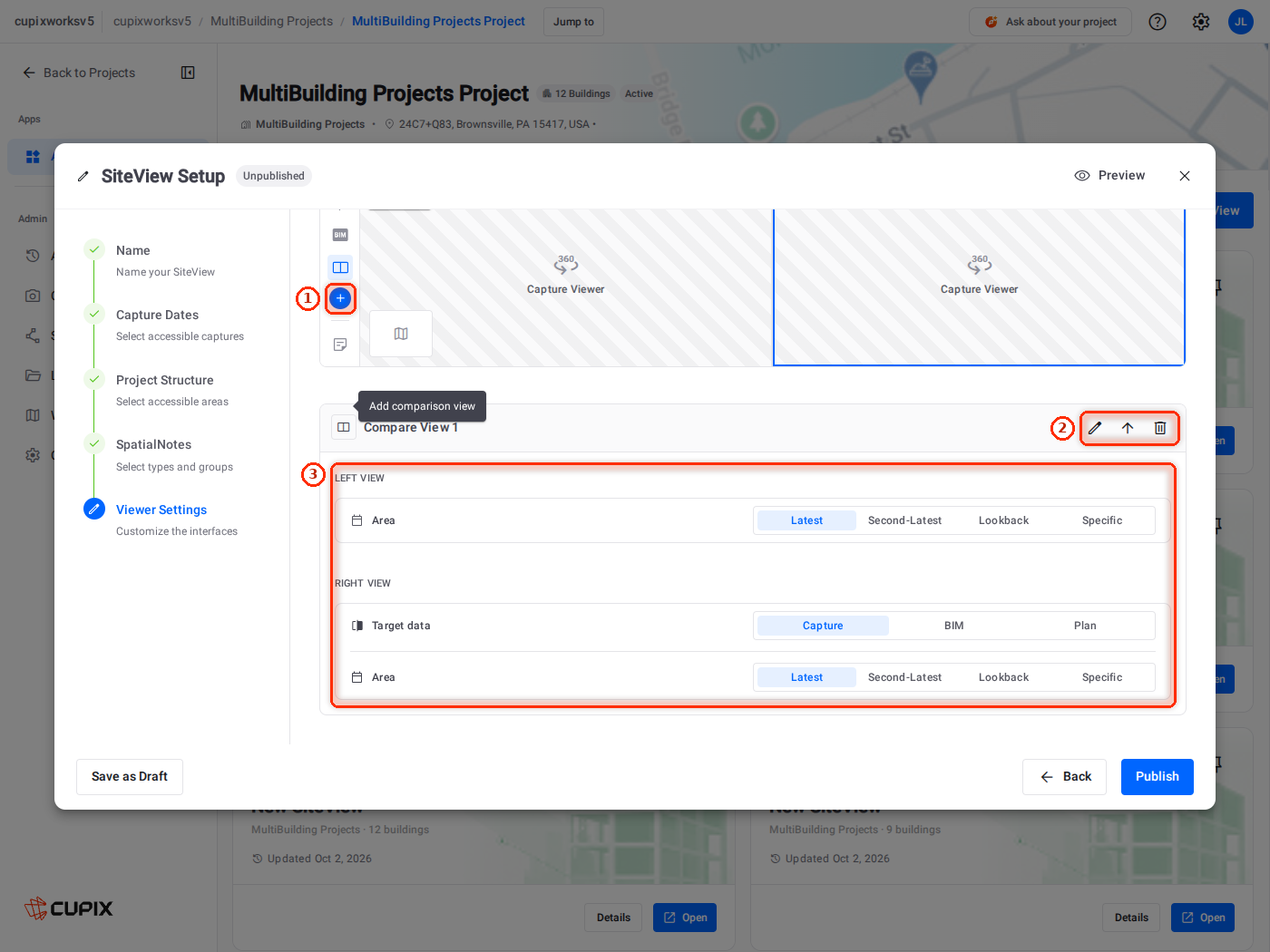Click the share nodes icon in Admin sidebar

coord(33,335)
